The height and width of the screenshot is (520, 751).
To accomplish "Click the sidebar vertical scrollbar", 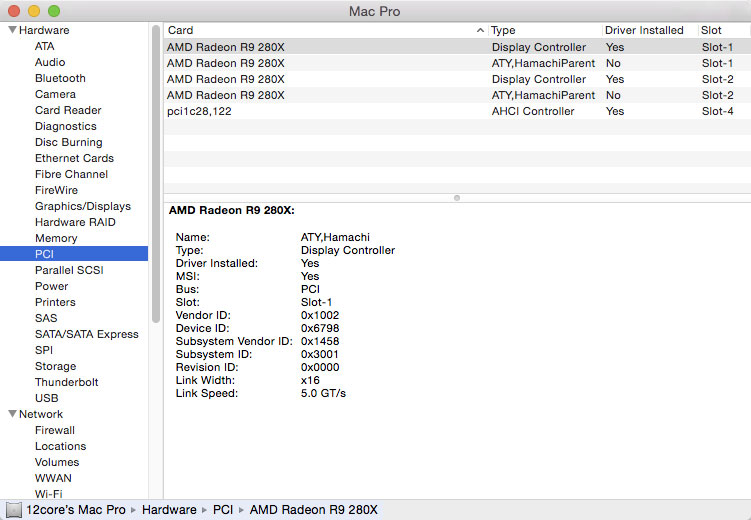I will point(156,174).
